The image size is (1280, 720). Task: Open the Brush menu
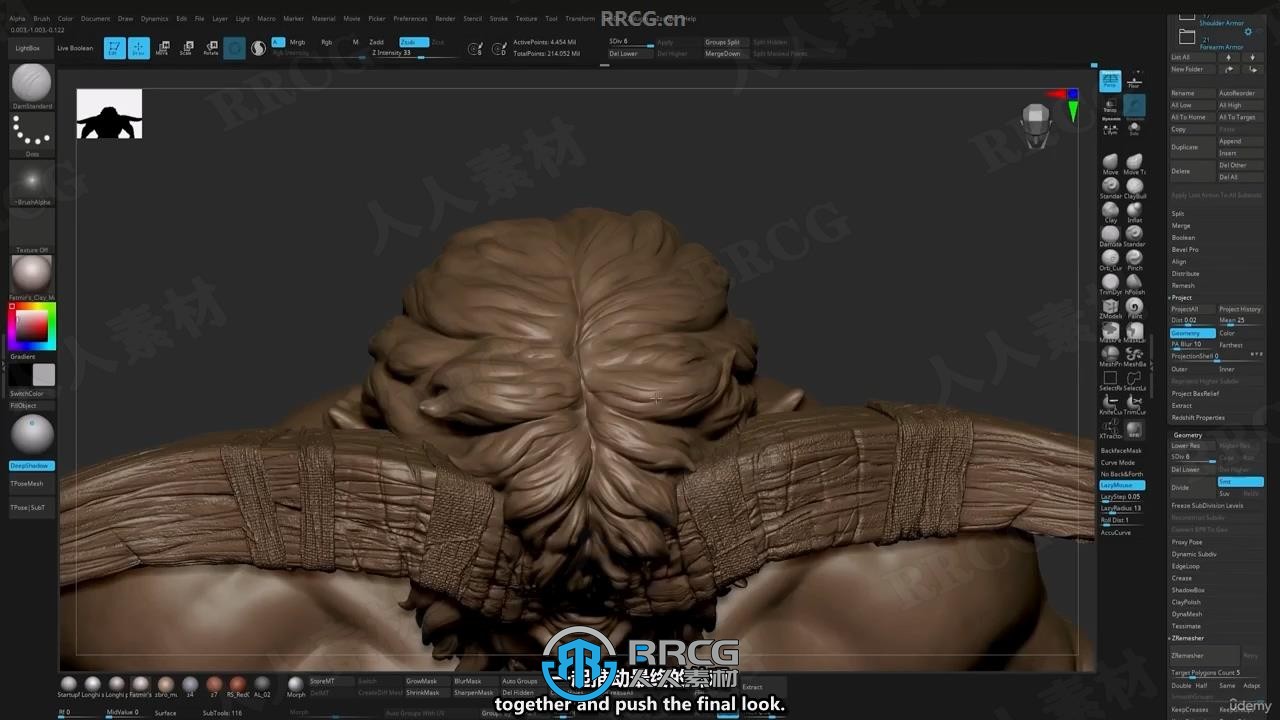(41, 18)
